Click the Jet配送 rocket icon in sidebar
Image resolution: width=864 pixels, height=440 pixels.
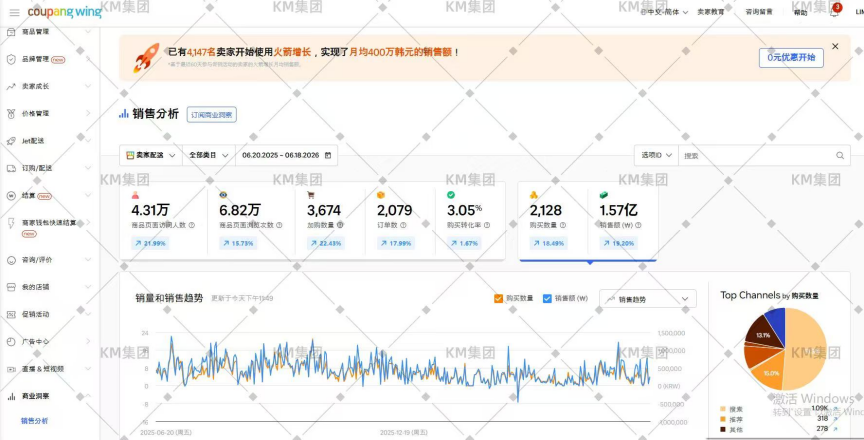pyautogui.click(x=11, y=141)
